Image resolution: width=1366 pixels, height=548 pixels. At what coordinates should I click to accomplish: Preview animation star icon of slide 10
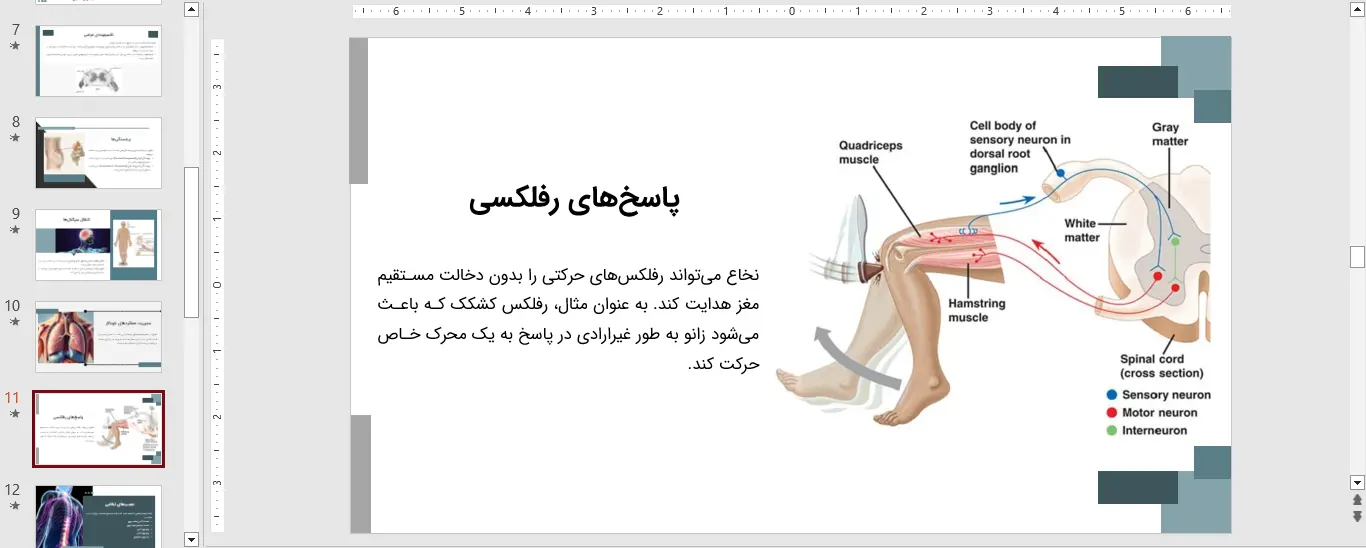[15, 322]
